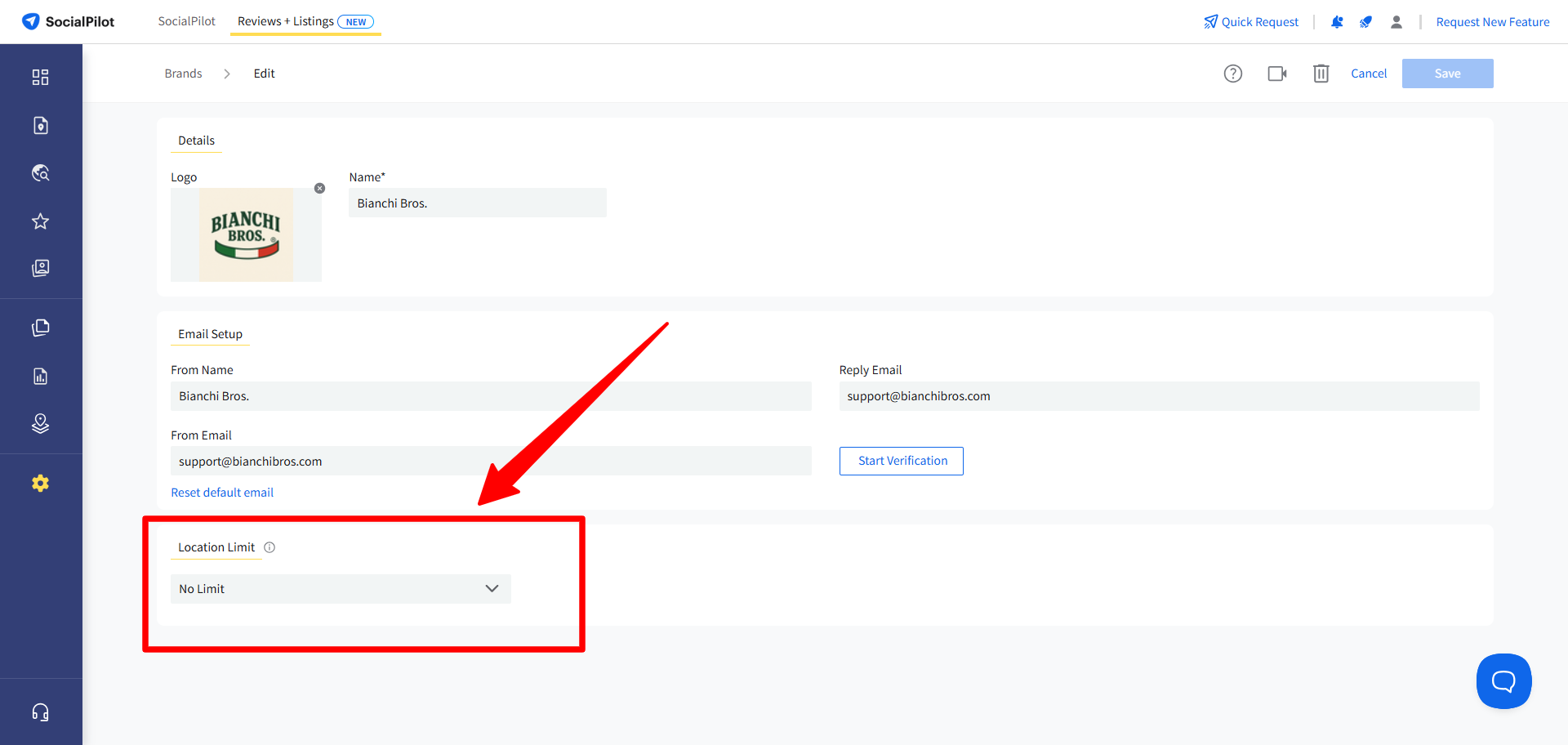Click the SocialPilot logo
The image size is (1568, 745).
tap(69, 21)
